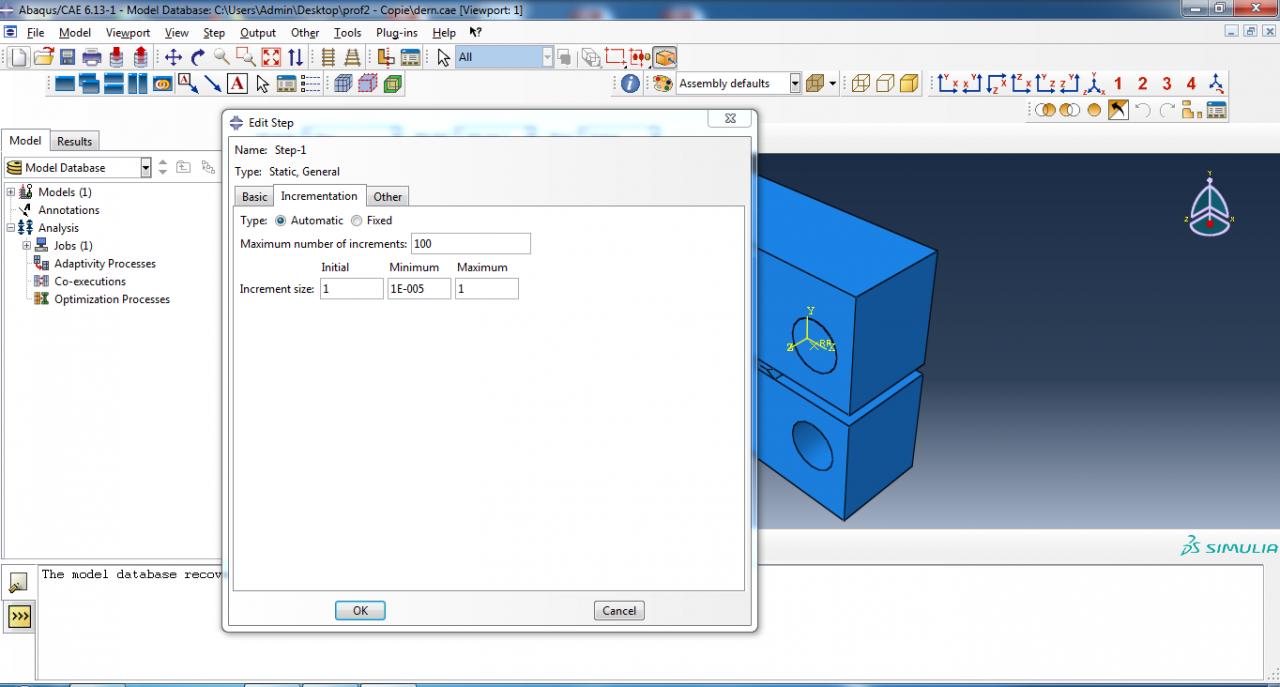Select the Rotate View tool
The image size is (1280, 687).
[198, 57]
